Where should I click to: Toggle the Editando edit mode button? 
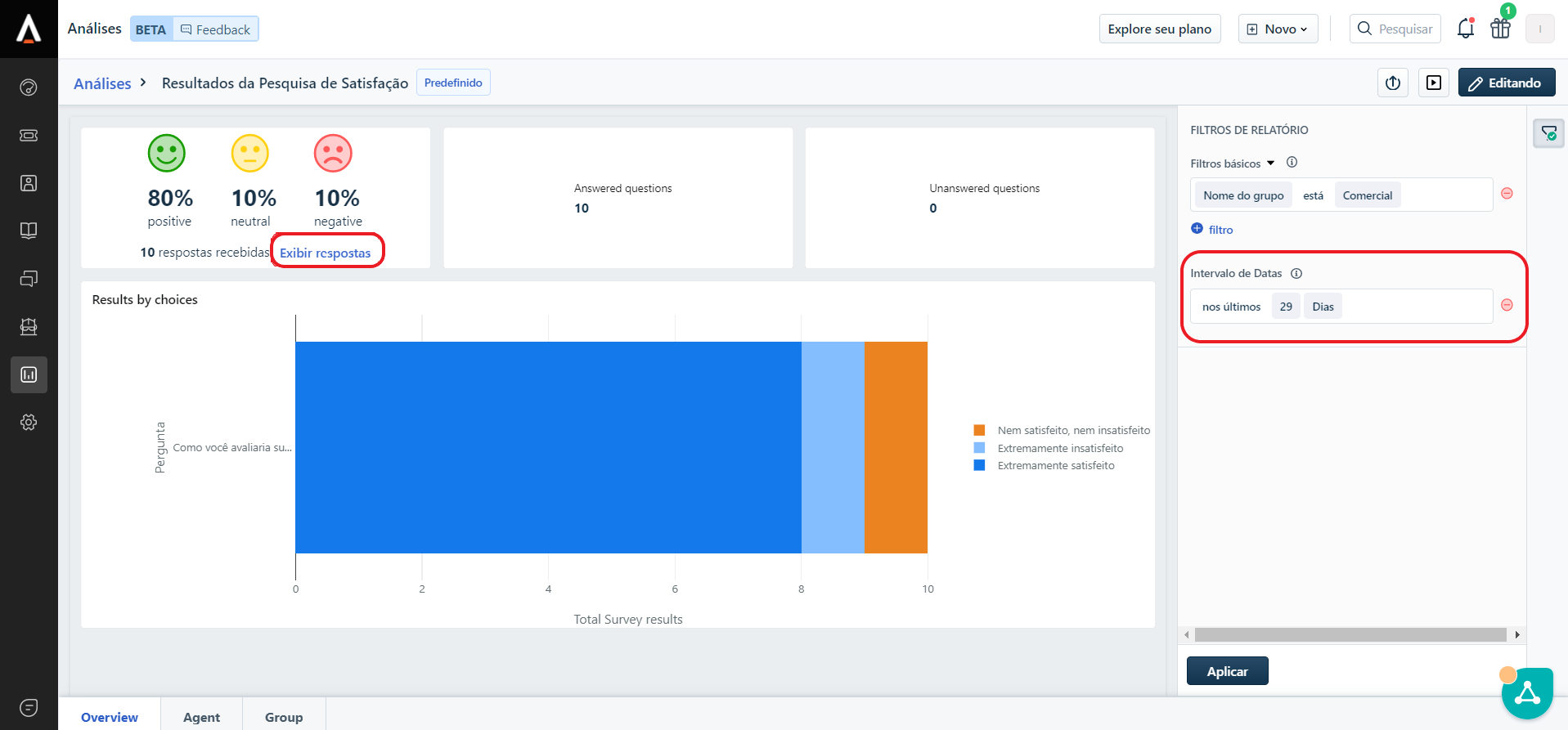tap(1506, 83)
